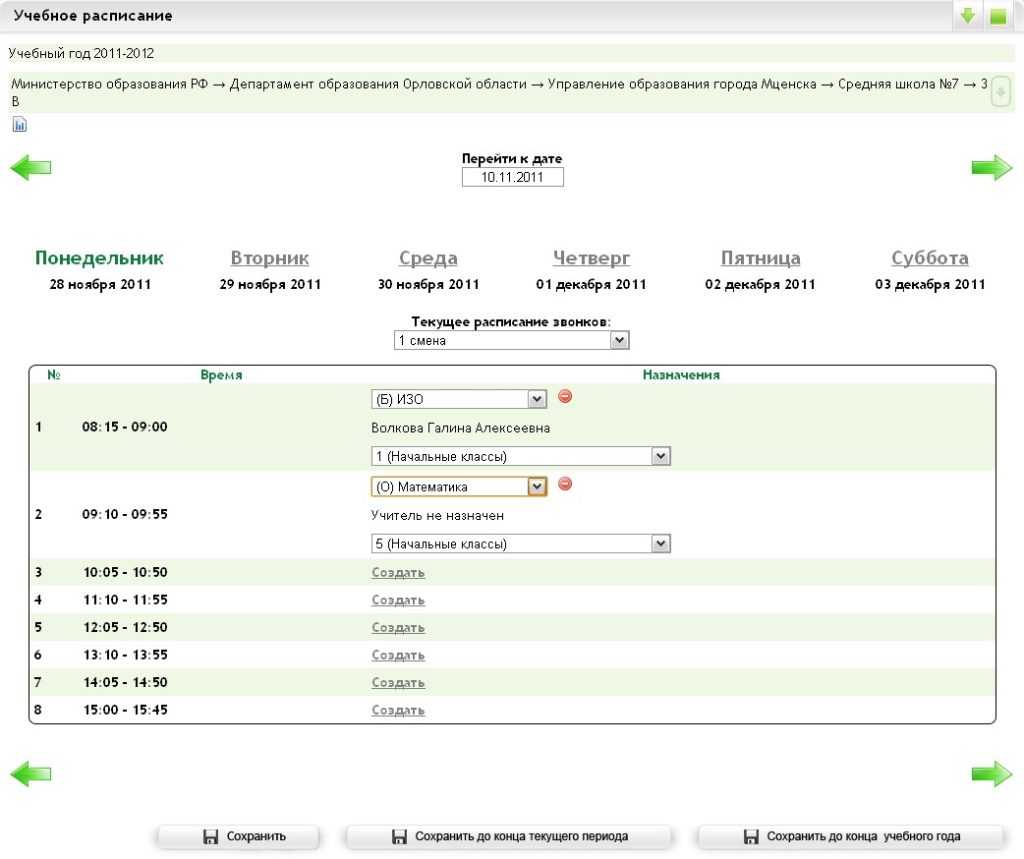1024x859 pixels.
Task: Expand the '(О) Математика' subject dropdown
Action: [x=459, y=487]
